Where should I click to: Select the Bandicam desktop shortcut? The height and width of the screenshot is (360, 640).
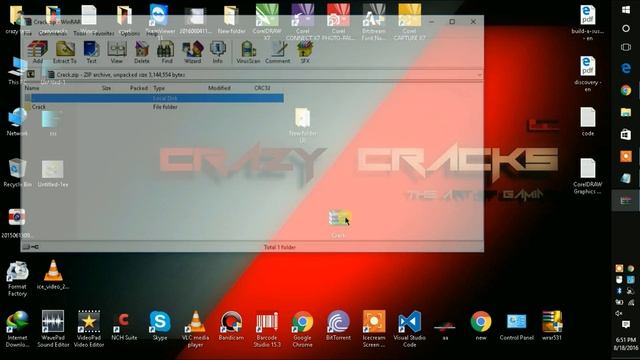(x=231, y=326)
